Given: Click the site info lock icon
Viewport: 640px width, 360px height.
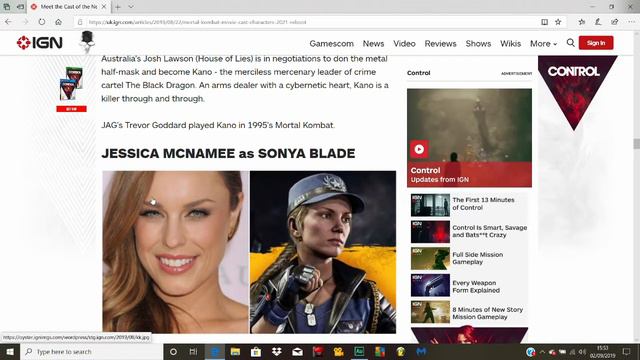Looking at the screenshot, I should coord(80,22).
